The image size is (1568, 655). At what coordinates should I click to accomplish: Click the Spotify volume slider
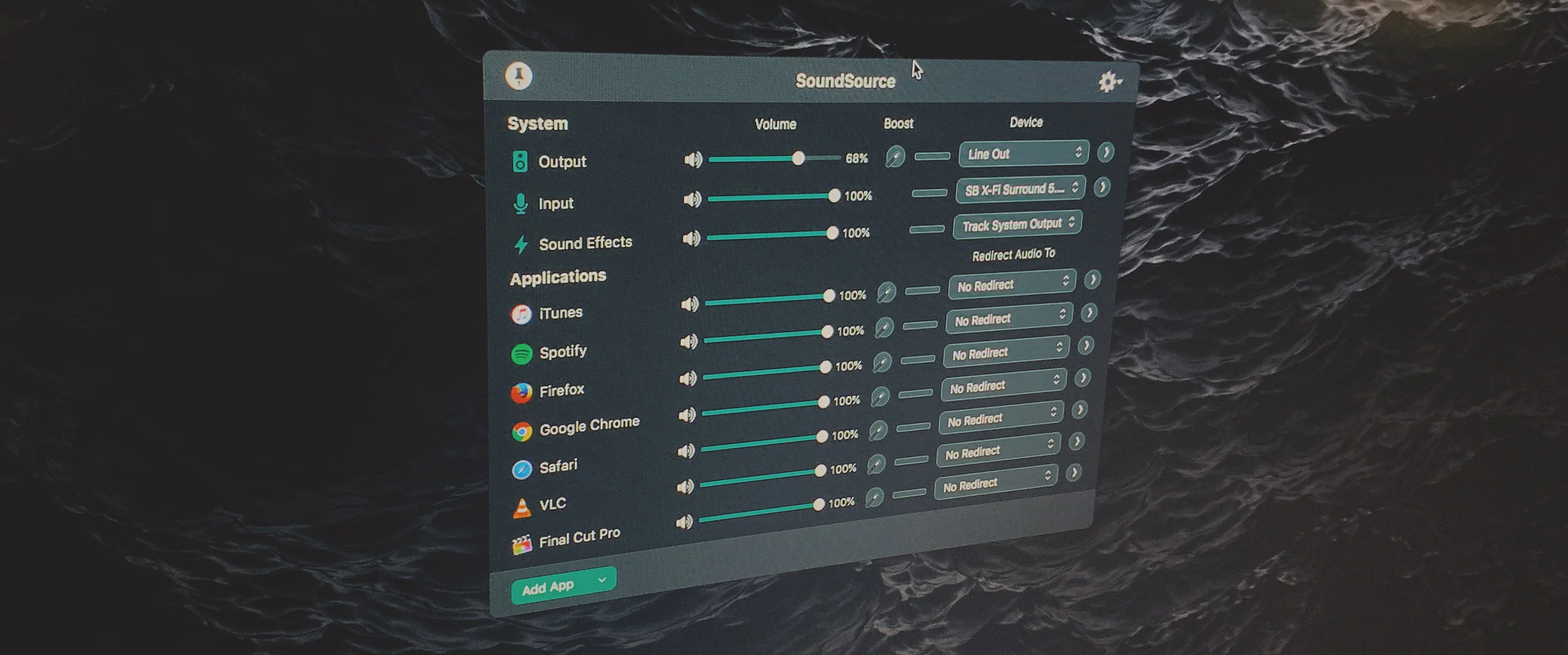point(770,335)
